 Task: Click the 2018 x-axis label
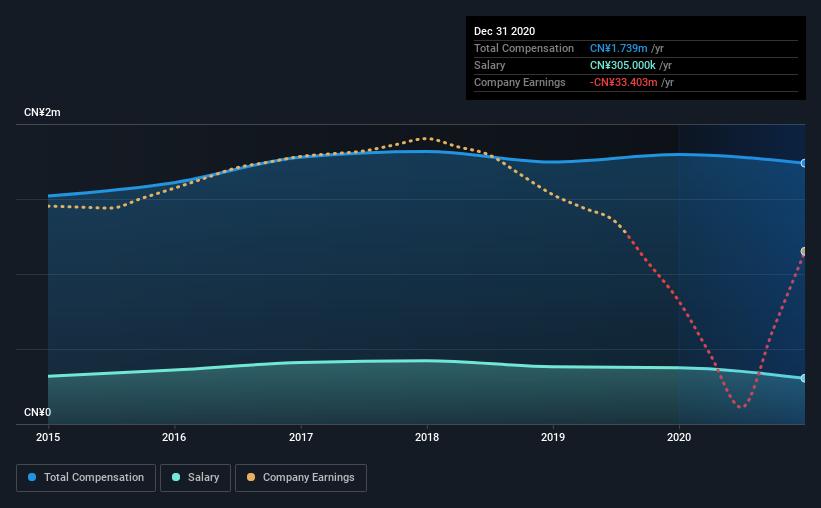(427, 437)
